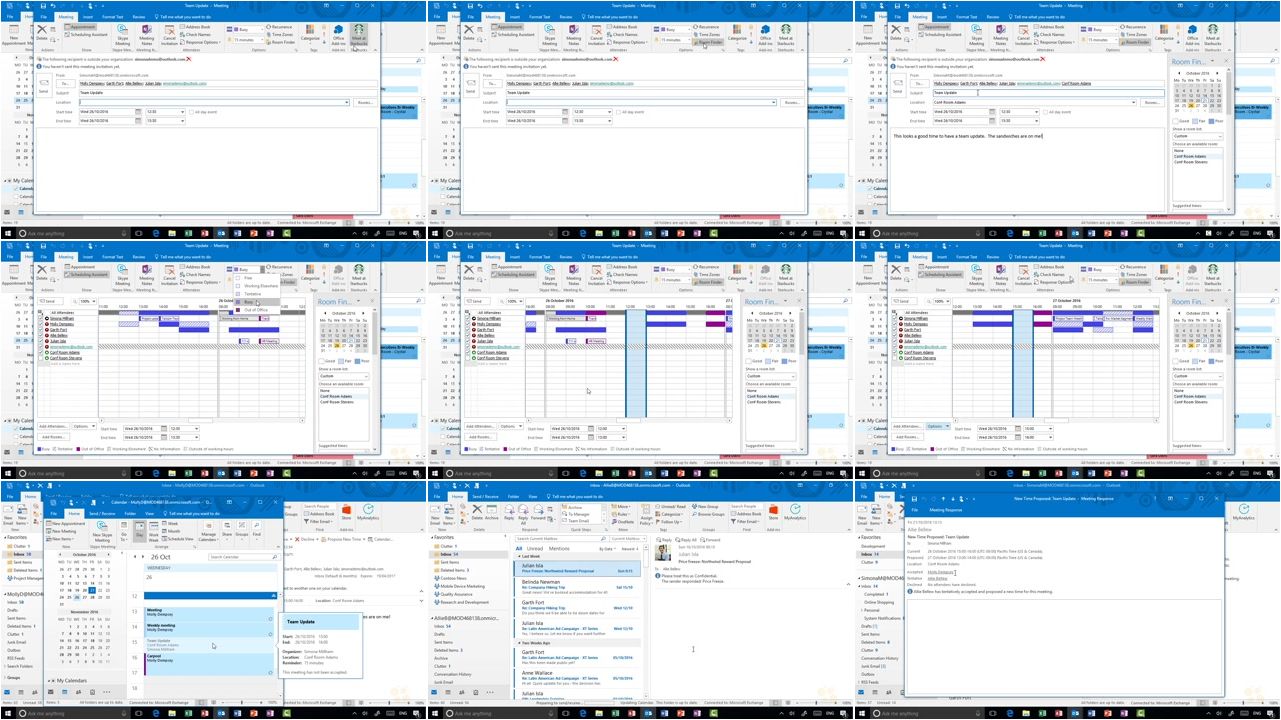
Task: Open Team Update appointment in Molly's calendar
Action: point(207,645)
